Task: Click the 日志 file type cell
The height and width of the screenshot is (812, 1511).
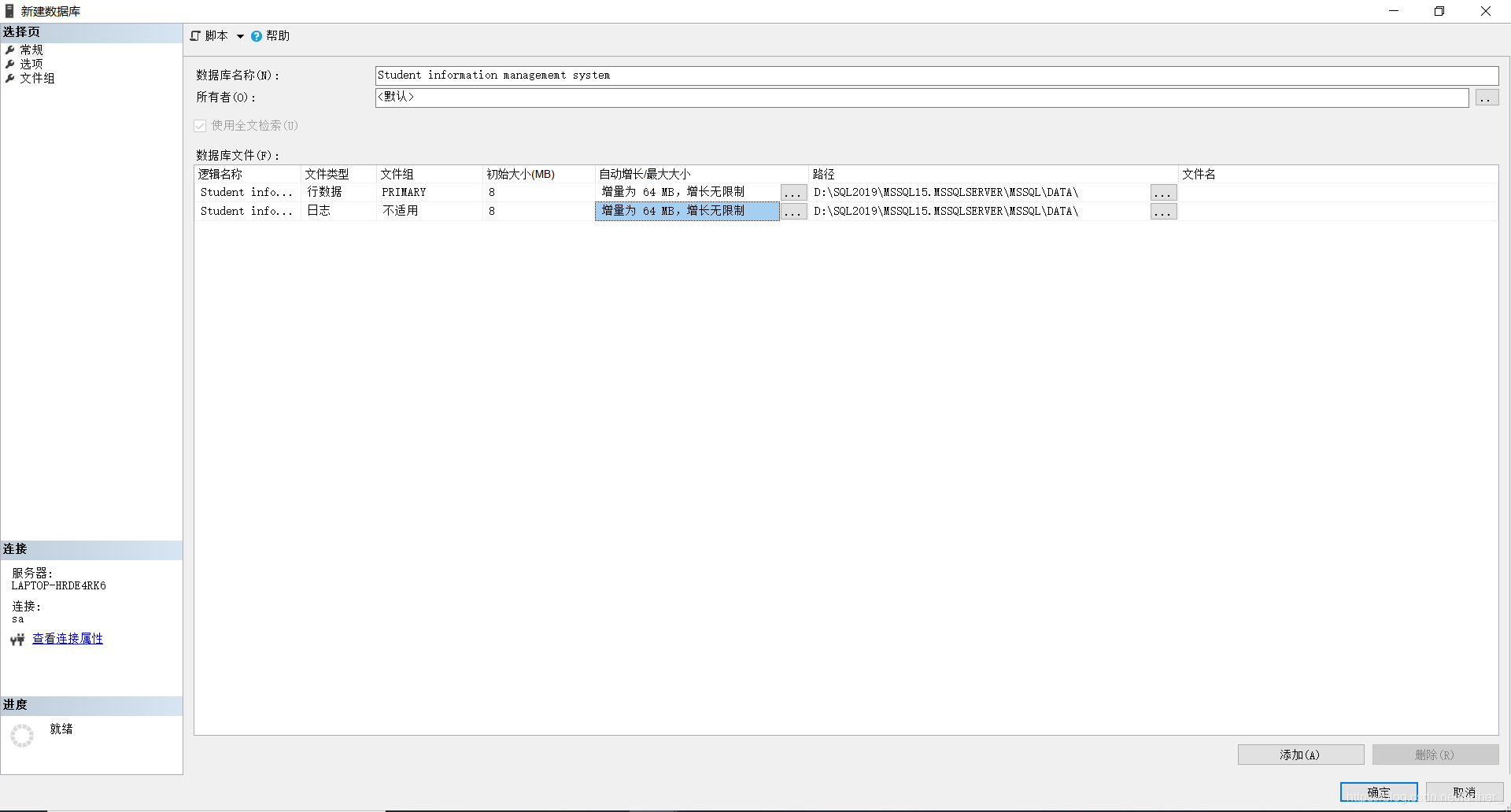Action: 338,211
